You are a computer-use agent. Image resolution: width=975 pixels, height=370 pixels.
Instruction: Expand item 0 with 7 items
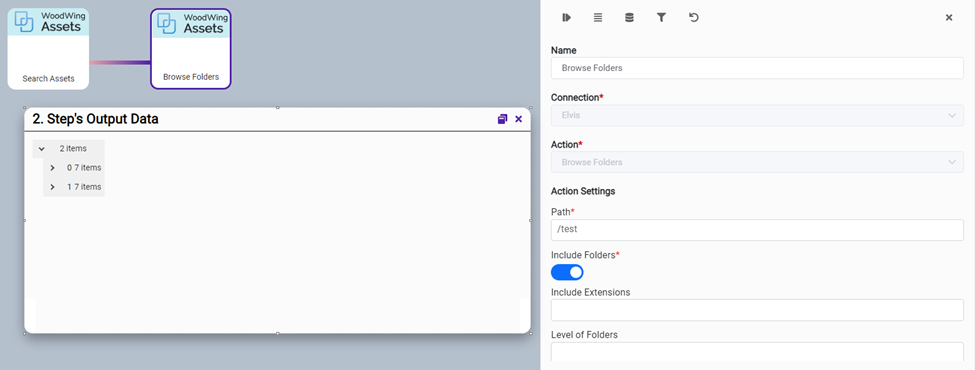tap(53, 168)
